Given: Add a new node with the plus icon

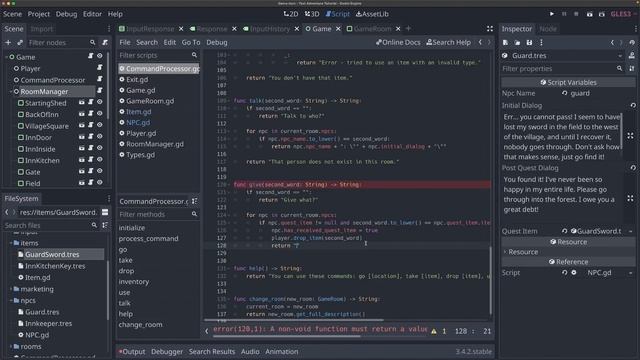Looking at the screenshot, I should [8, 42].
